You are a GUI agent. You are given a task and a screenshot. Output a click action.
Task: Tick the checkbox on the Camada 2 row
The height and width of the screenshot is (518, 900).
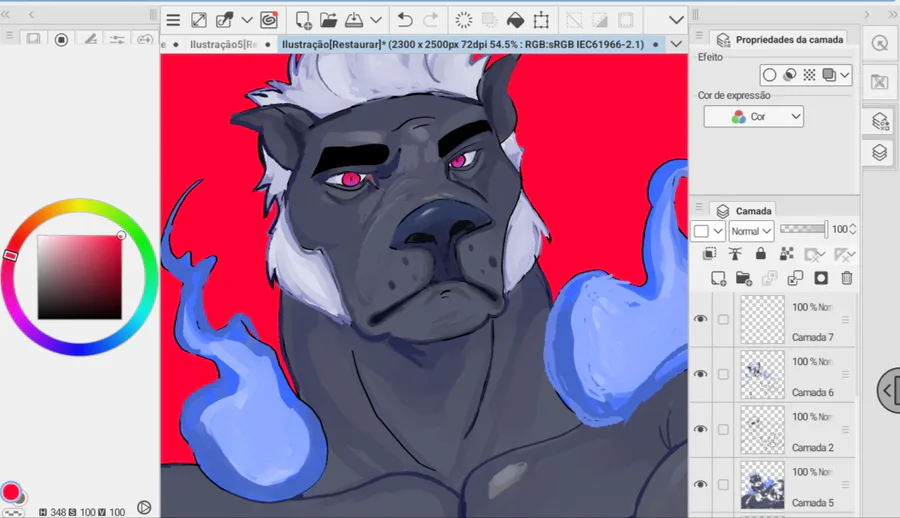coord(723,430)
